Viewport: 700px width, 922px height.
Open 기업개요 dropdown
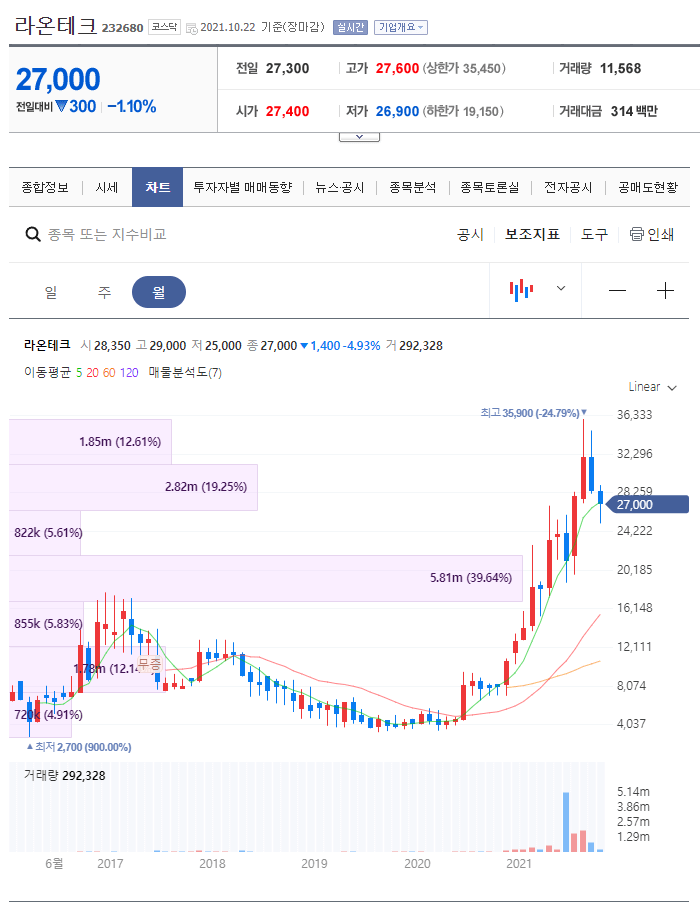[401, 28]
